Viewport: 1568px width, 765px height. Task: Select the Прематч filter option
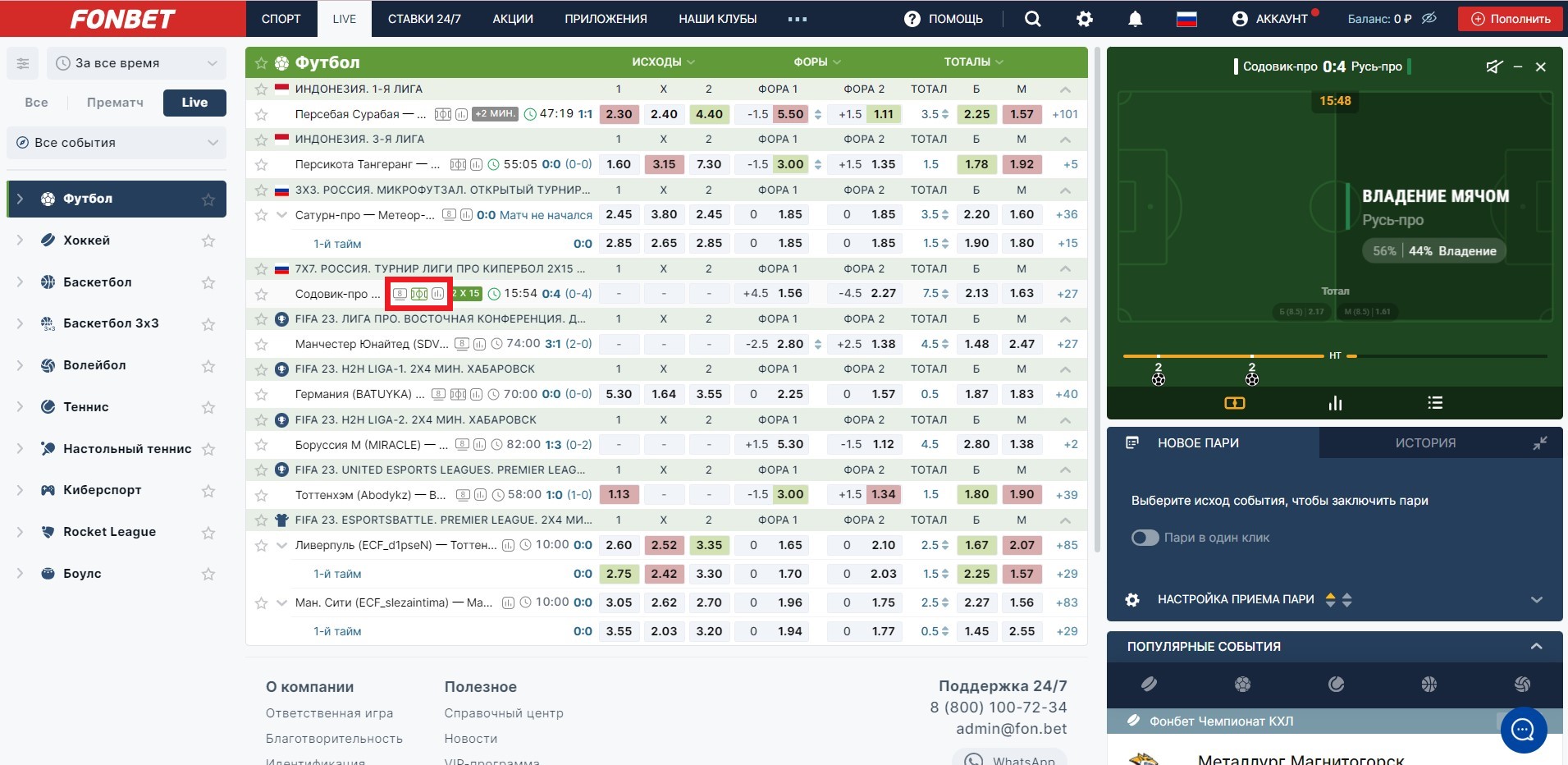115,103
